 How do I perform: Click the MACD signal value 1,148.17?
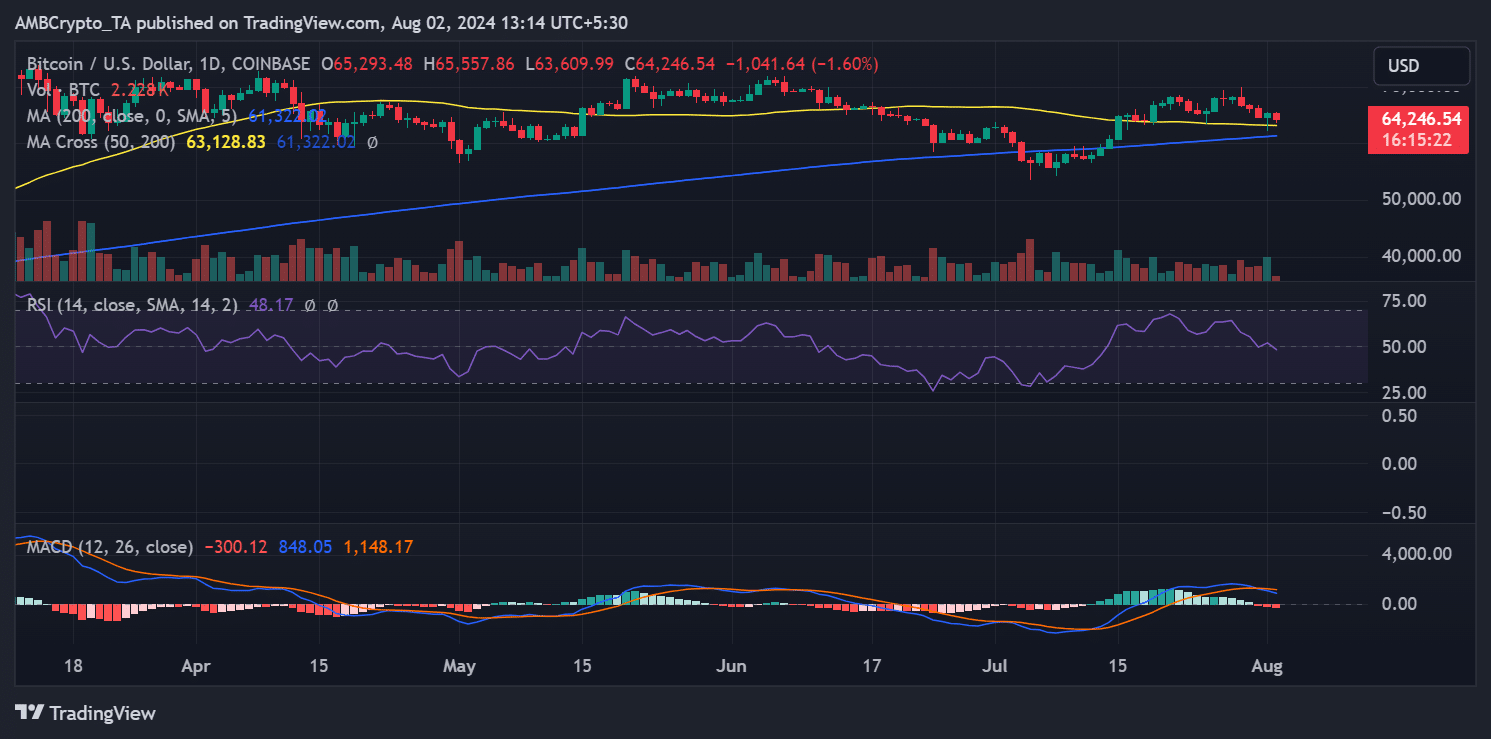[x=378, y=547]
